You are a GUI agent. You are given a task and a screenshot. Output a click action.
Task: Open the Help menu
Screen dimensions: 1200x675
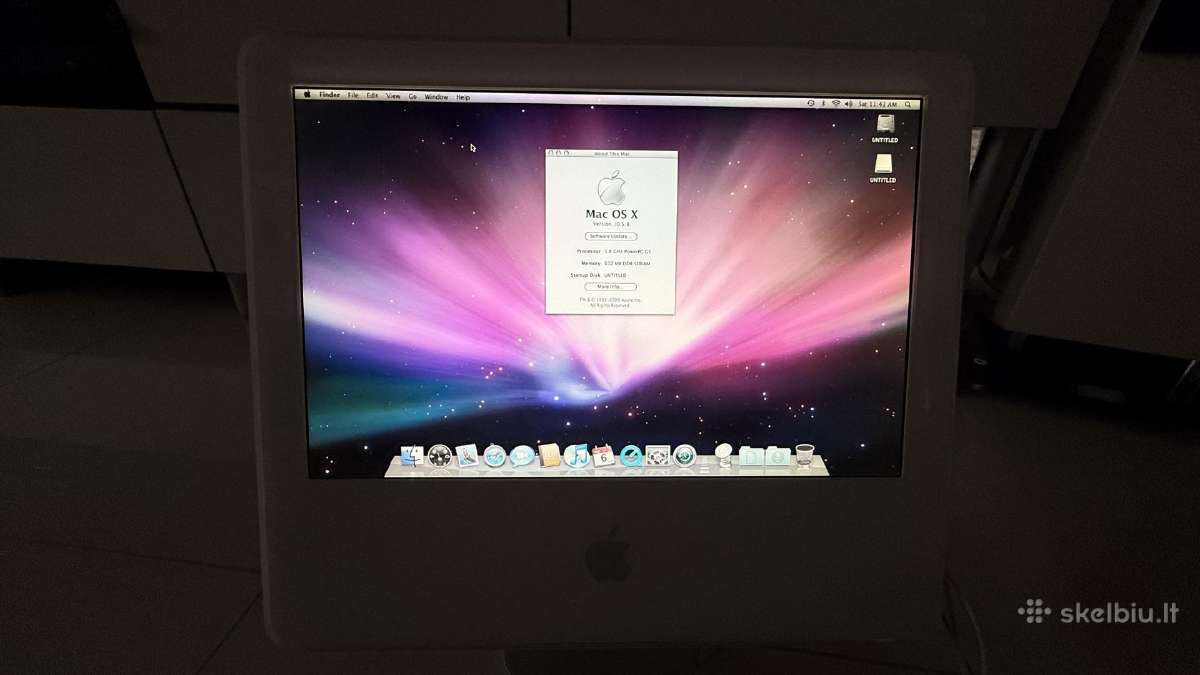point(463,97)
